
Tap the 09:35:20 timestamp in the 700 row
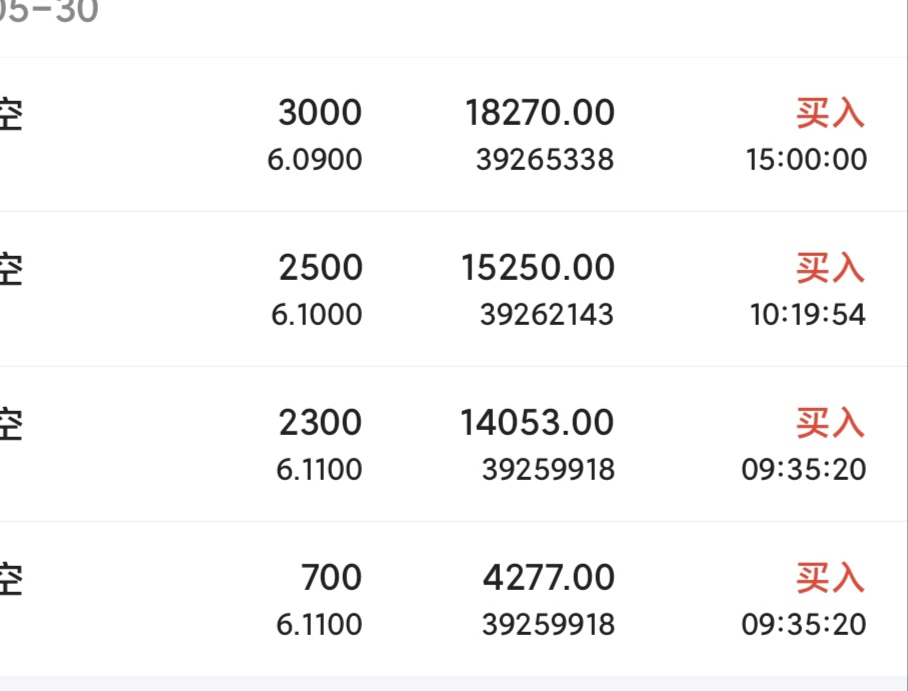pos(804,624)
